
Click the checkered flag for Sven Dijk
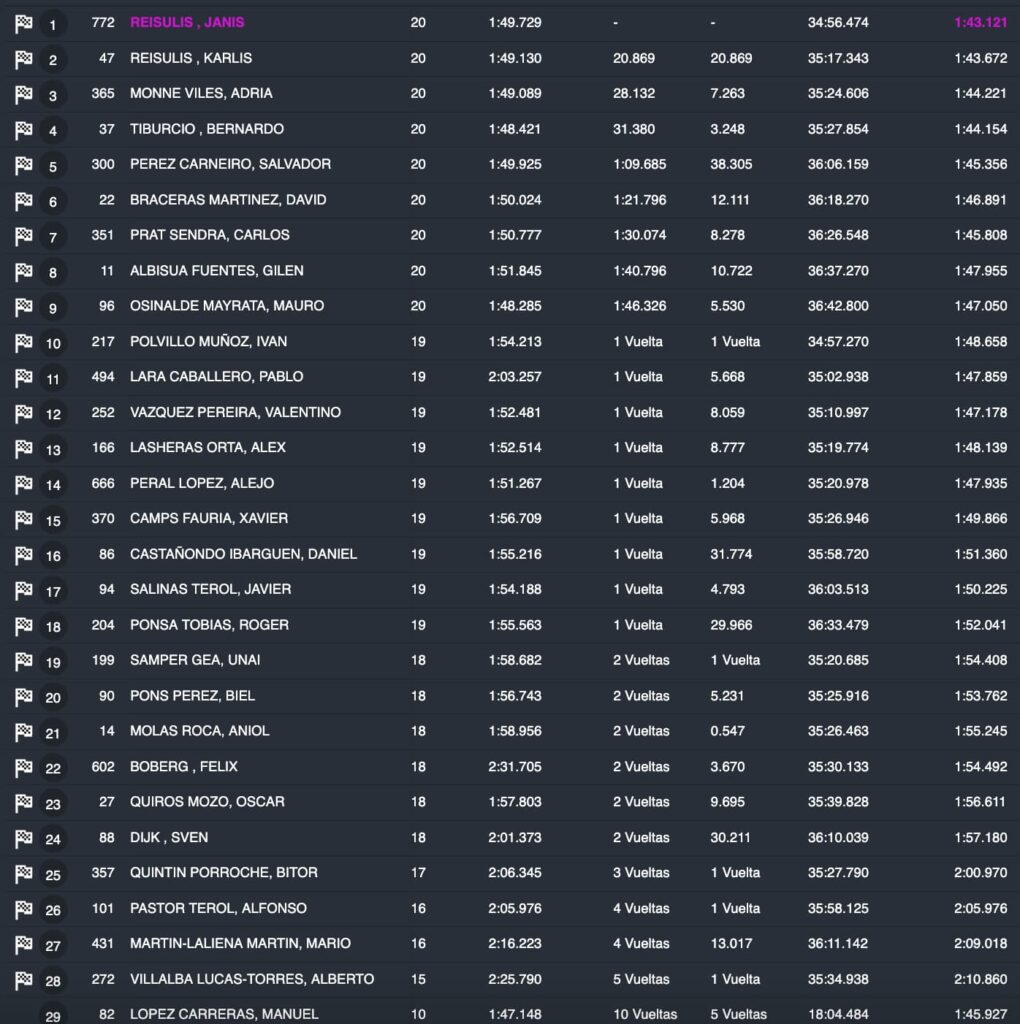pyautogui.click(x=23, y=838)
